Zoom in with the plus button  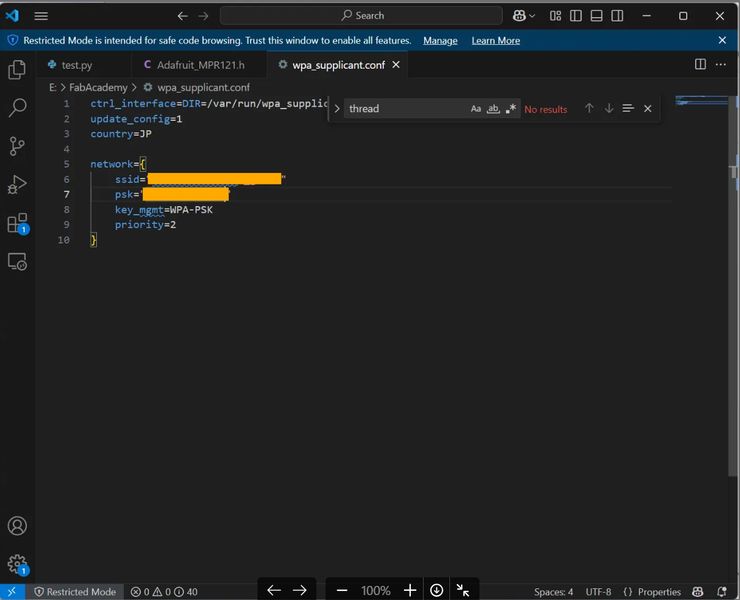(x=410, y=590)
